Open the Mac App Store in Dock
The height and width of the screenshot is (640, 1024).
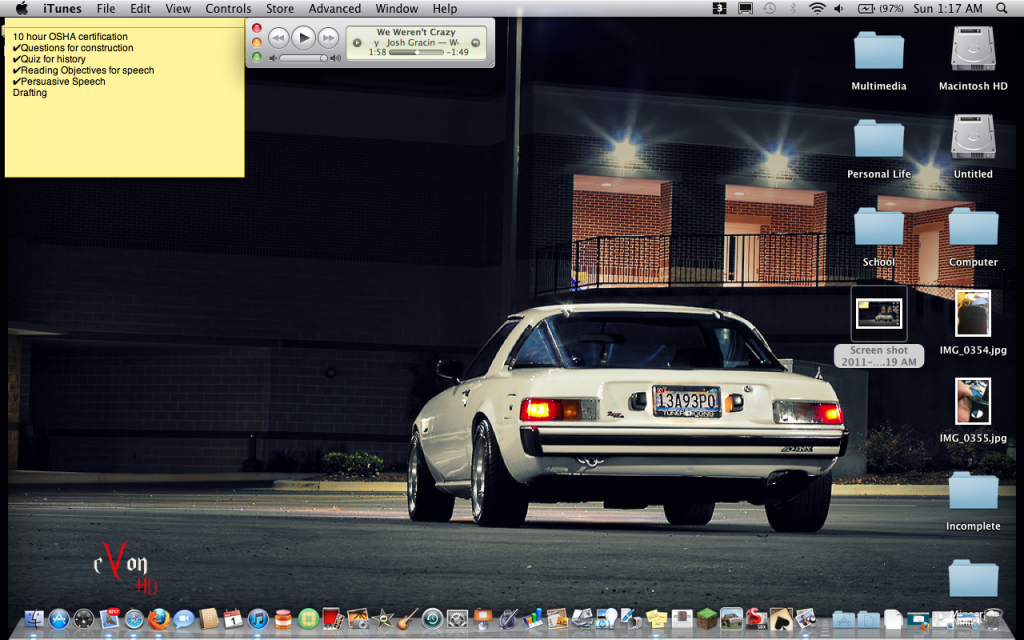(x=59, y=619)
